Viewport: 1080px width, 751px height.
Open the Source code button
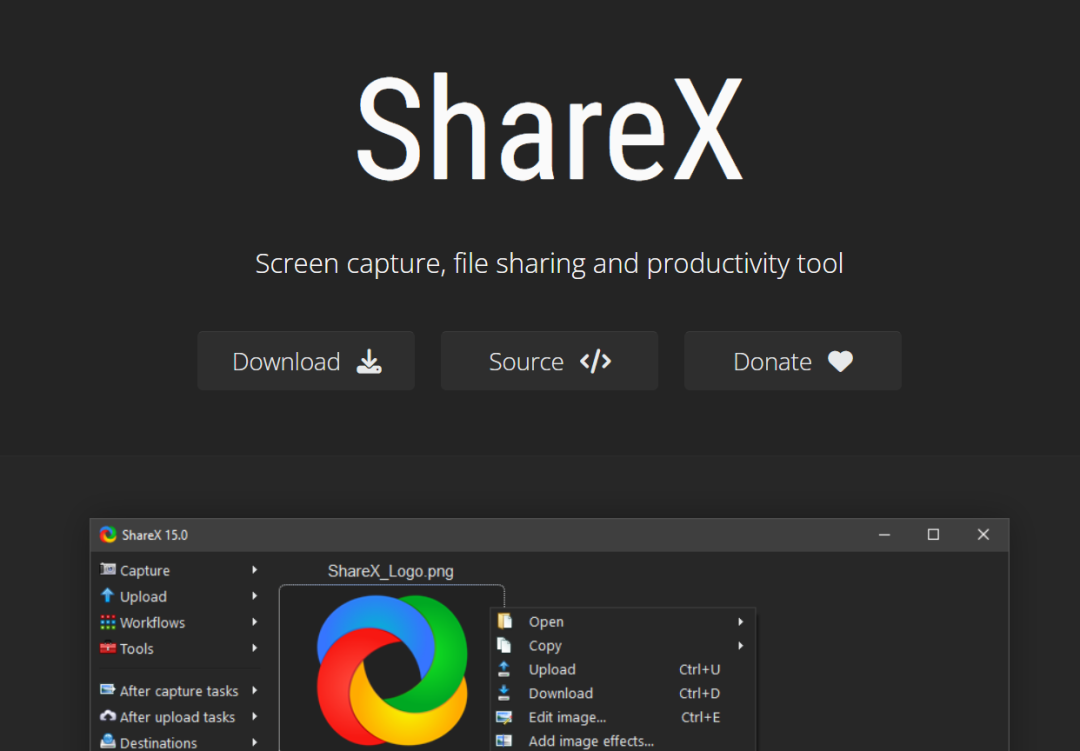(x=550, y=361)
